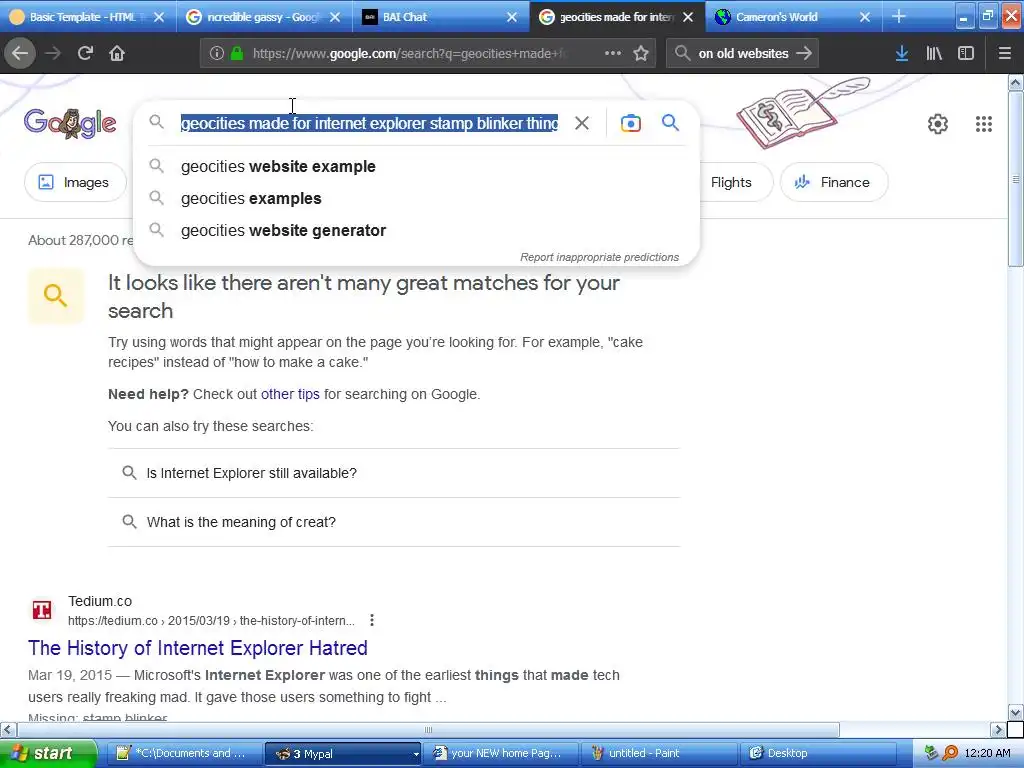Click 'Report inappropriate predictions'
The width and height of the screenshot is (1024, 768).
pos(600,257)
